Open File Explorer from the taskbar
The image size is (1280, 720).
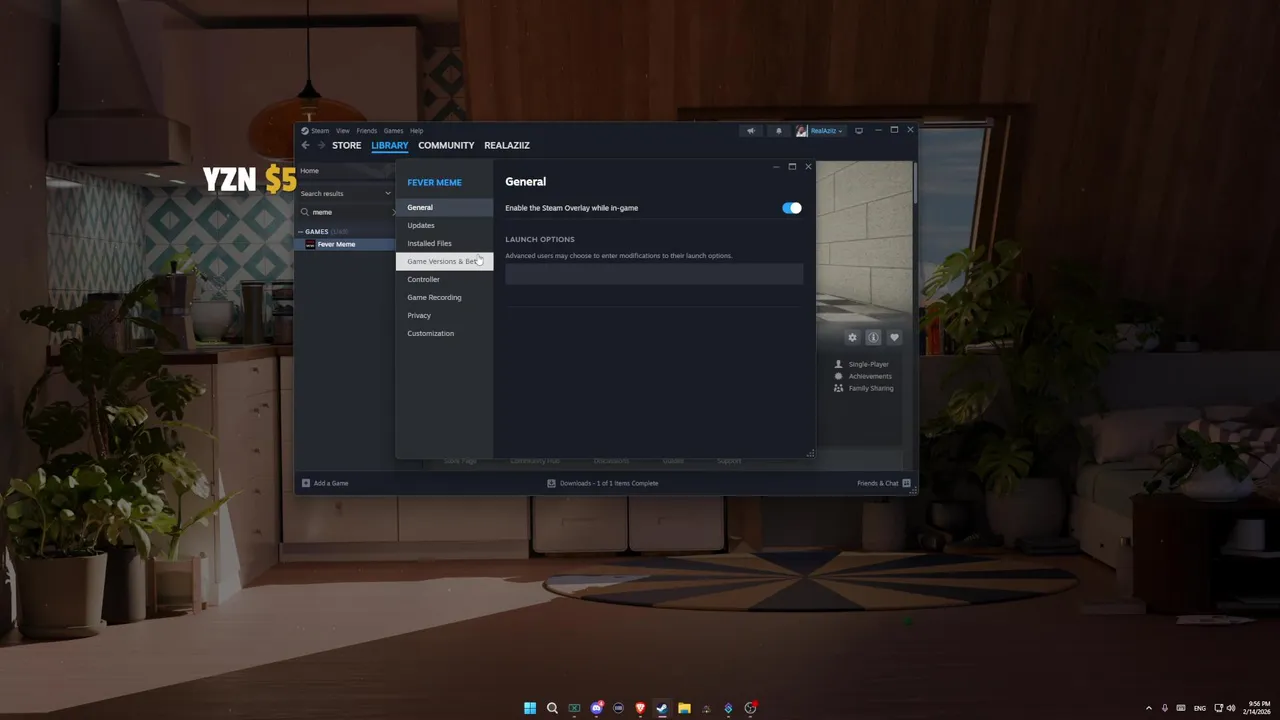click(684, 708)
